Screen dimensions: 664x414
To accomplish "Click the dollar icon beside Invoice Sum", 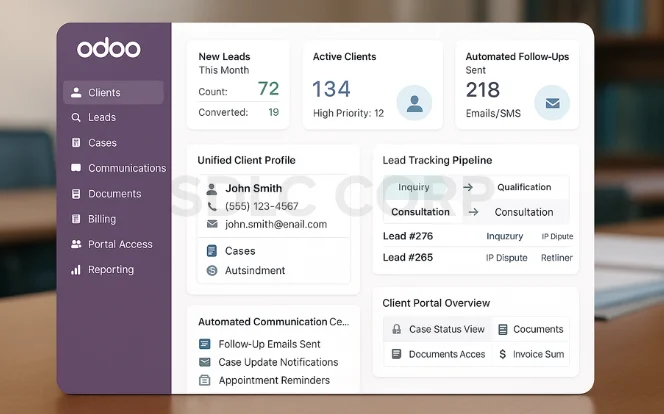I will pyautogui.click(x=503, y=354).
